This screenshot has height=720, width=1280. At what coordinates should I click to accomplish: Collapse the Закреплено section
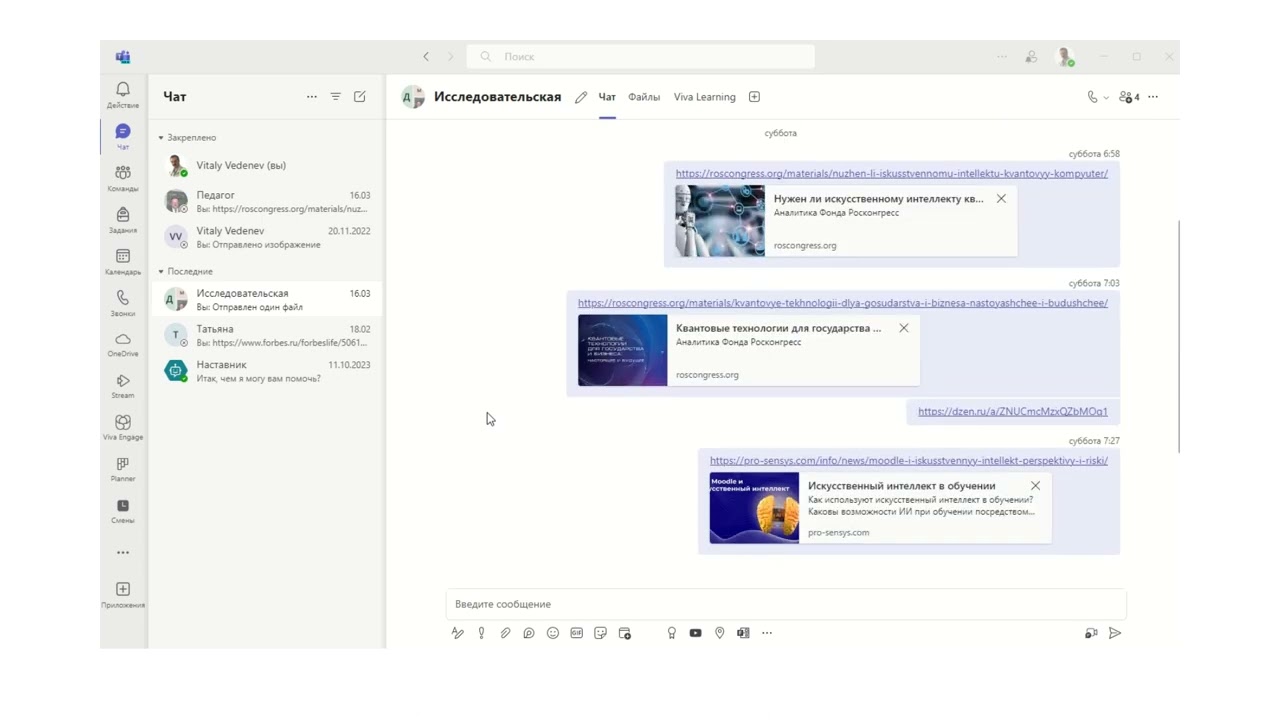point(187,138)
